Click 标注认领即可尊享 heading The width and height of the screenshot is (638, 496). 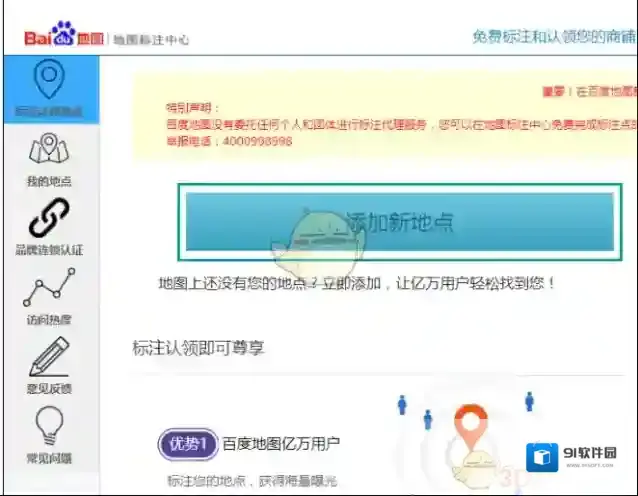coord(198,348)
